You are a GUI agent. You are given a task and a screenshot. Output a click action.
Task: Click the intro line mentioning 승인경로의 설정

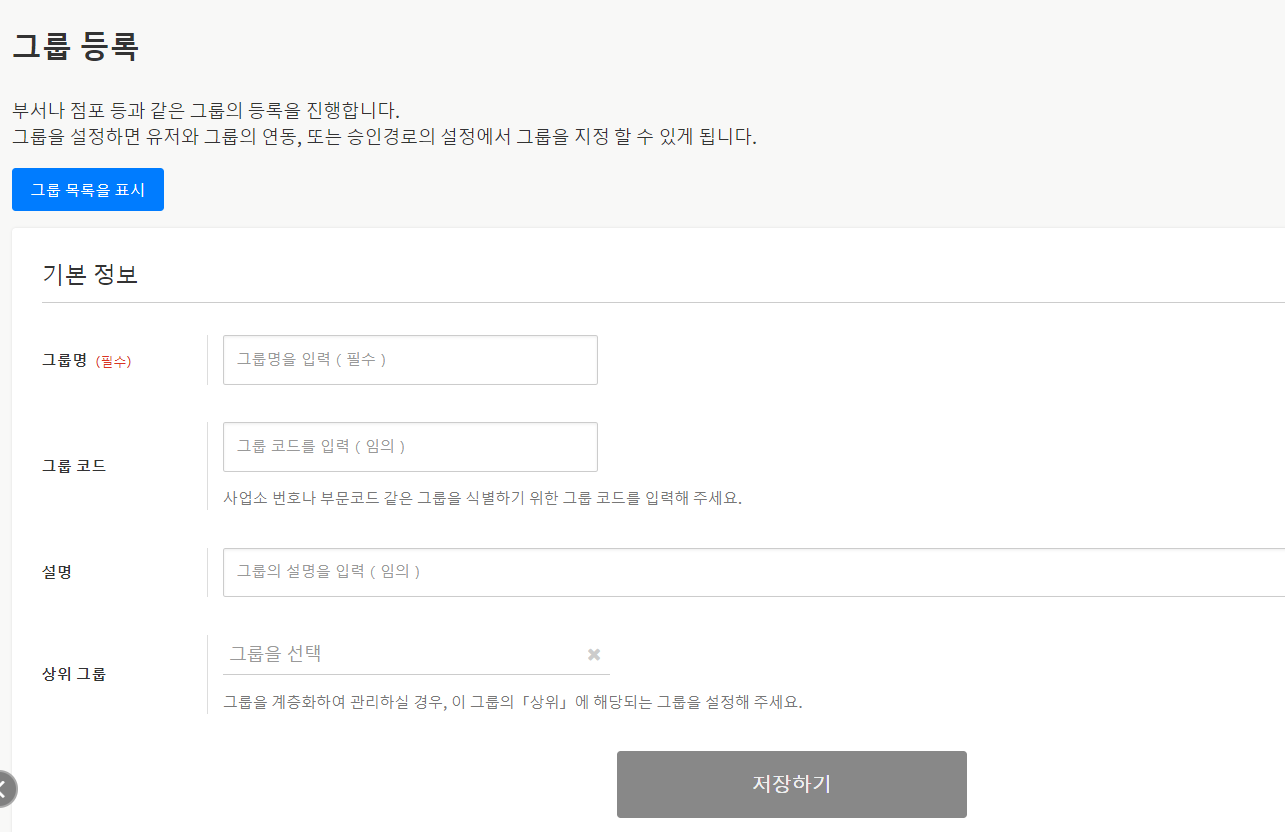tap(384, 137)
